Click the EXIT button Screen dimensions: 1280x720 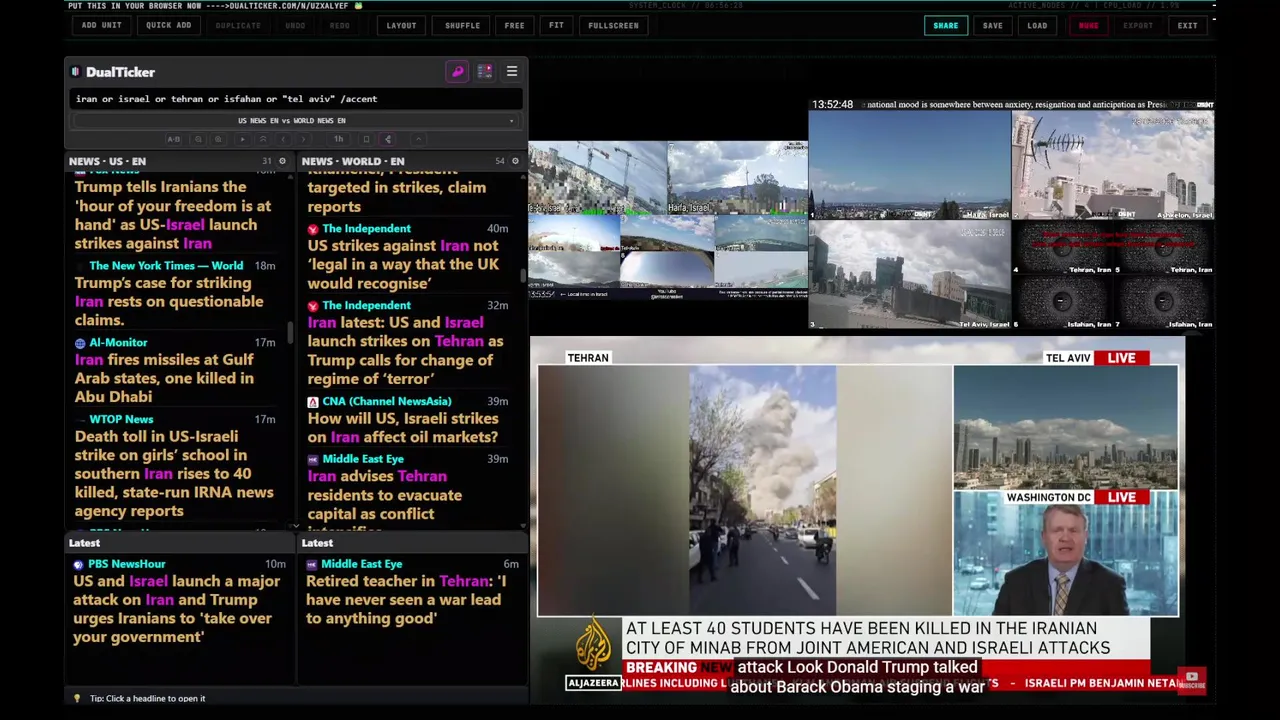point(1187,26)
